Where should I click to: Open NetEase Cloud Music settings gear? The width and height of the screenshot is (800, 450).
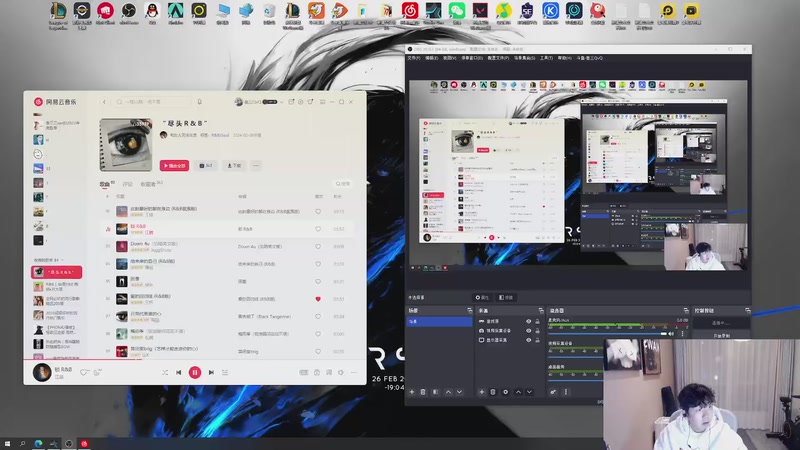(x=301, y=102)
